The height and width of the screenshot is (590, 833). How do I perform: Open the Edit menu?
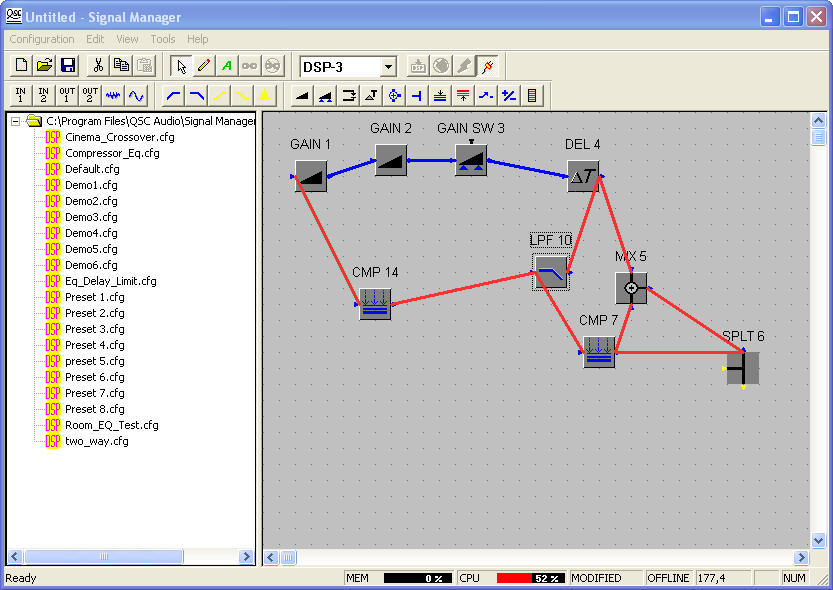point(95,39)
